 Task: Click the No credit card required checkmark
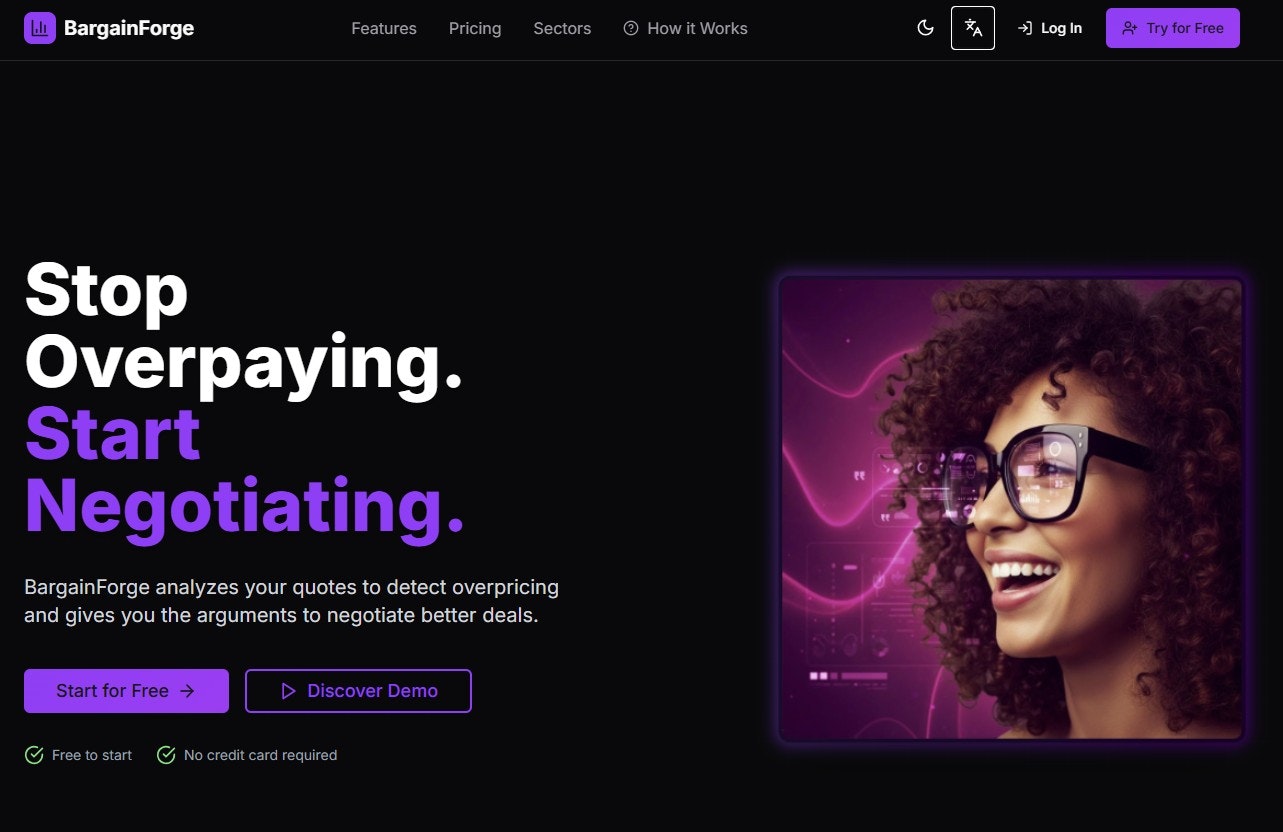(166, 755)
